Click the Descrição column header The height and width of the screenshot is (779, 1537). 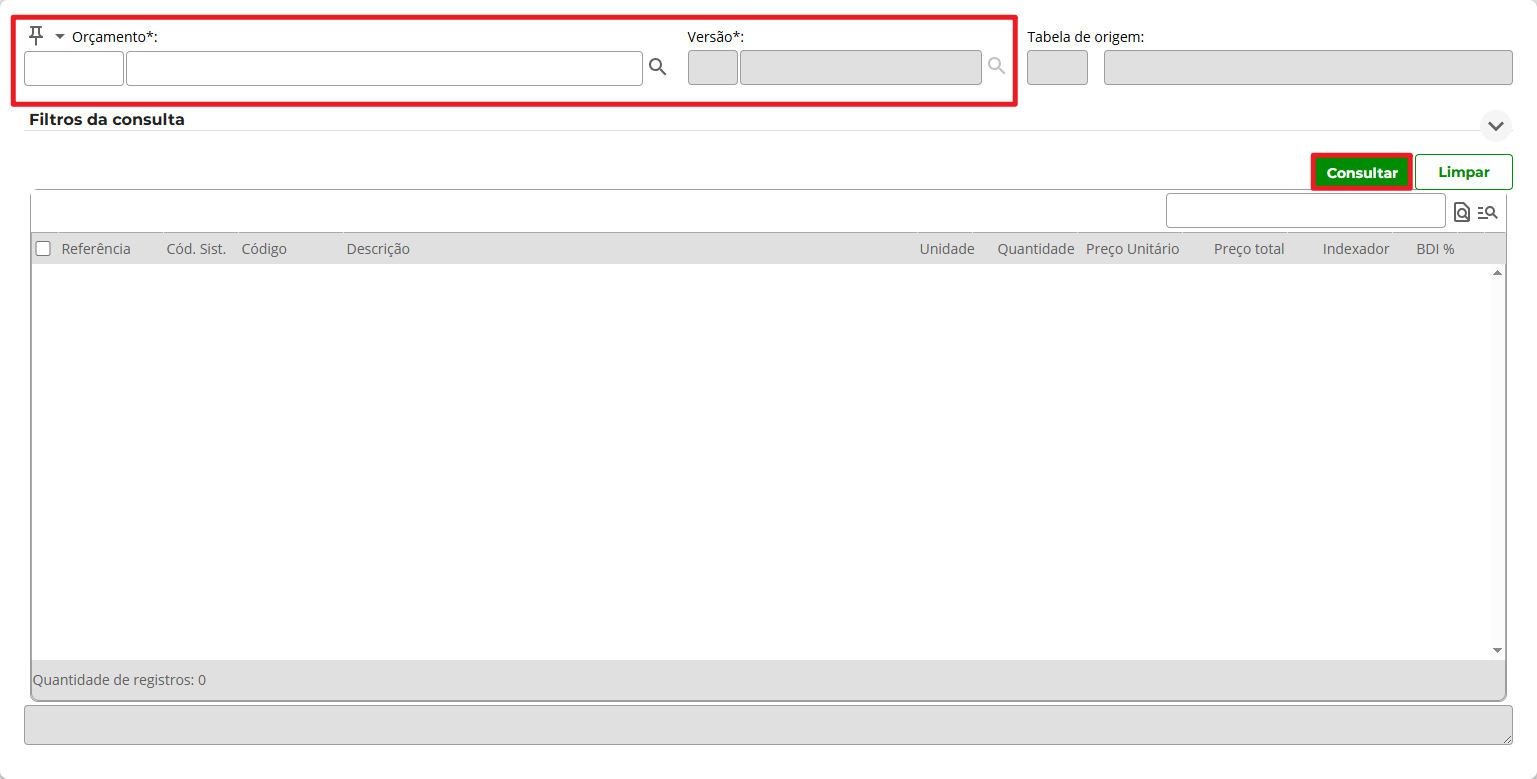pos(378,249)
